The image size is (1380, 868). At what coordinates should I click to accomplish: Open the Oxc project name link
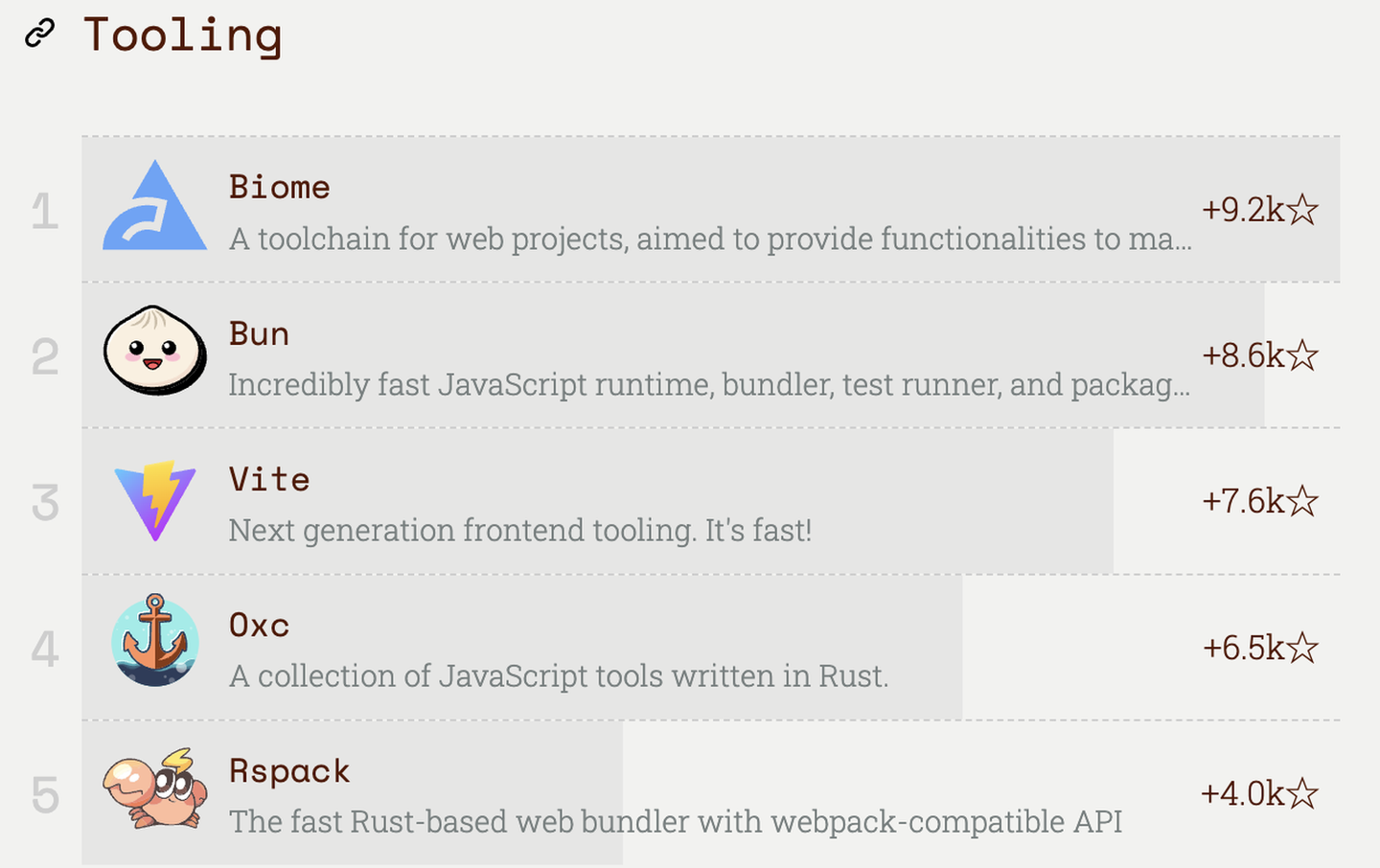[259, 626]
